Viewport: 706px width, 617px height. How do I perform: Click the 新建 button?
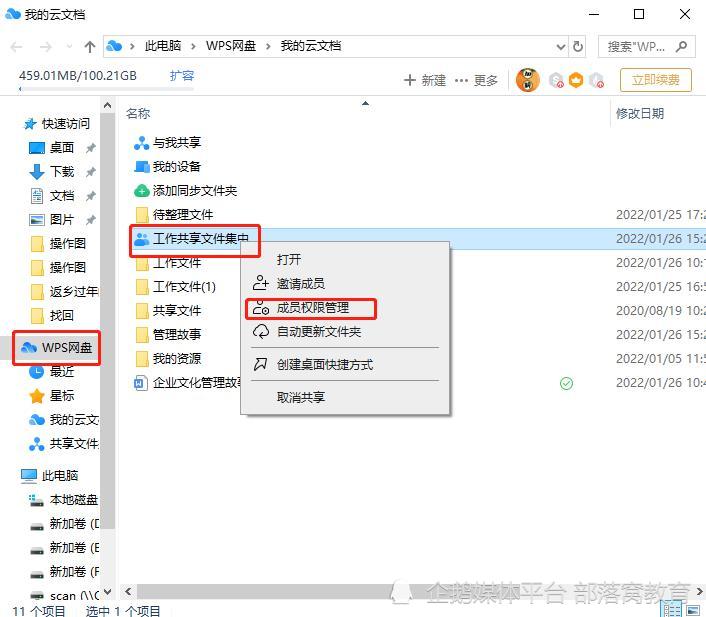pos(425,81)
